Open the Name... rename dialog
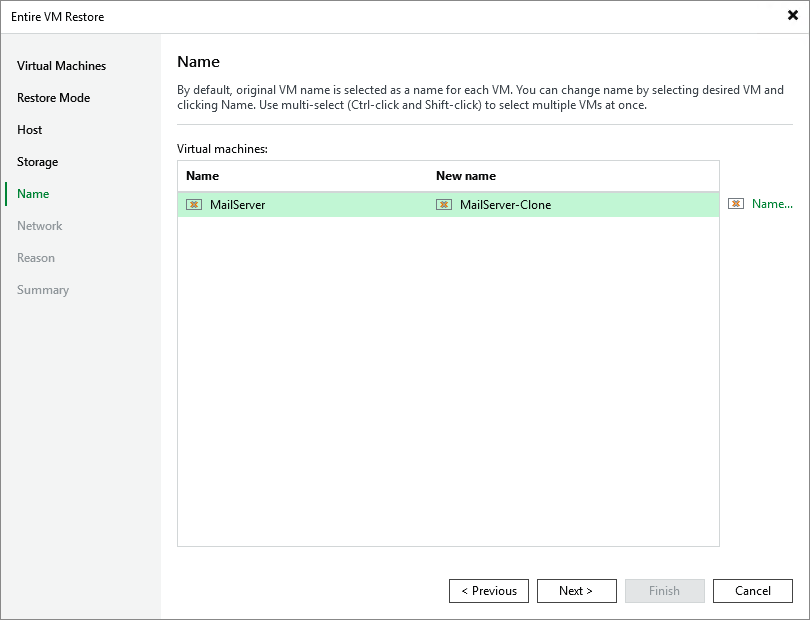Screen dimensions: 810x620 (x=772, y=203)
